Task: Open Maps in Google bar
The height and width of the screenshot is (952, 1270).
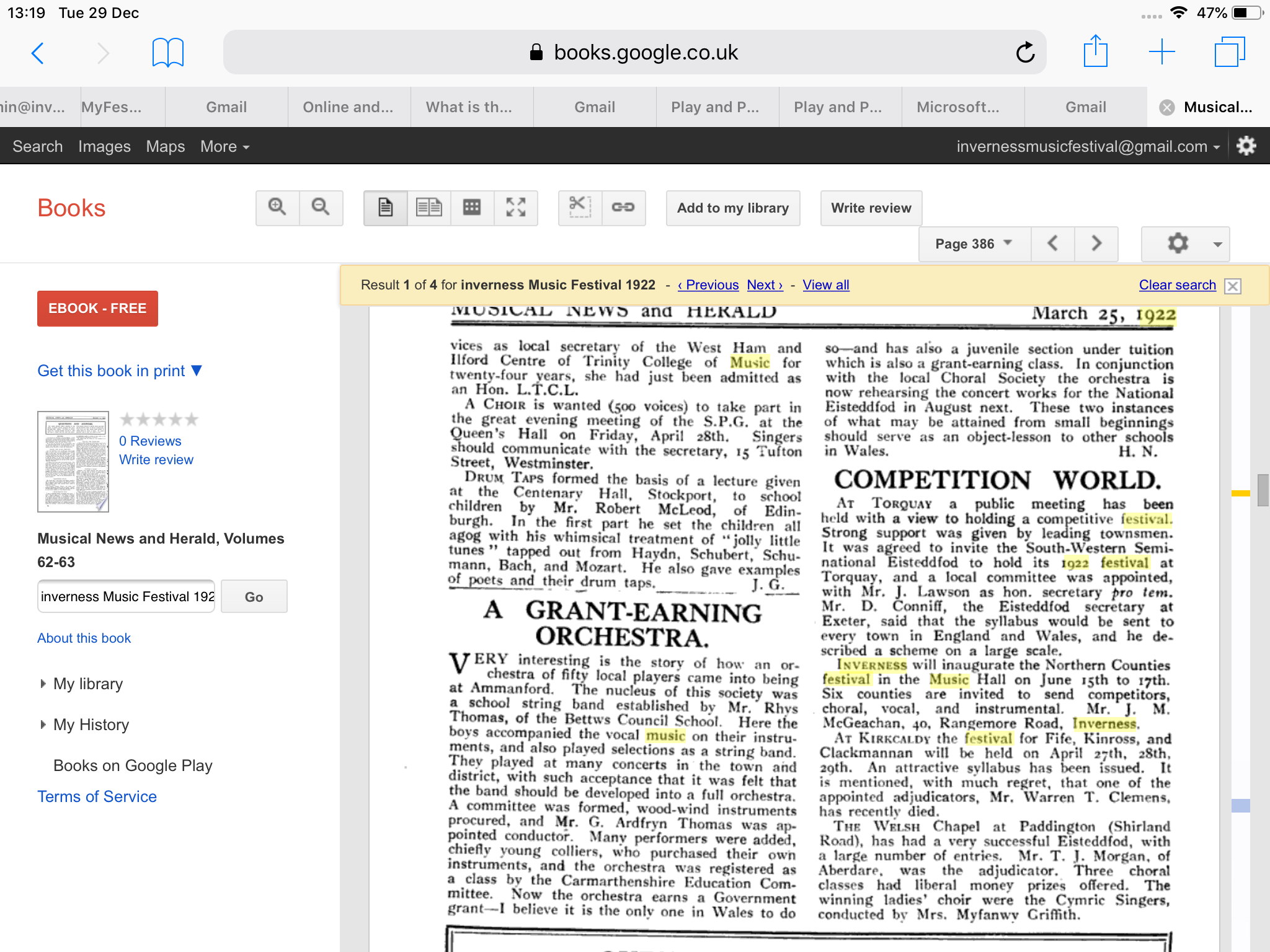Action: click(x=166, y=147)
